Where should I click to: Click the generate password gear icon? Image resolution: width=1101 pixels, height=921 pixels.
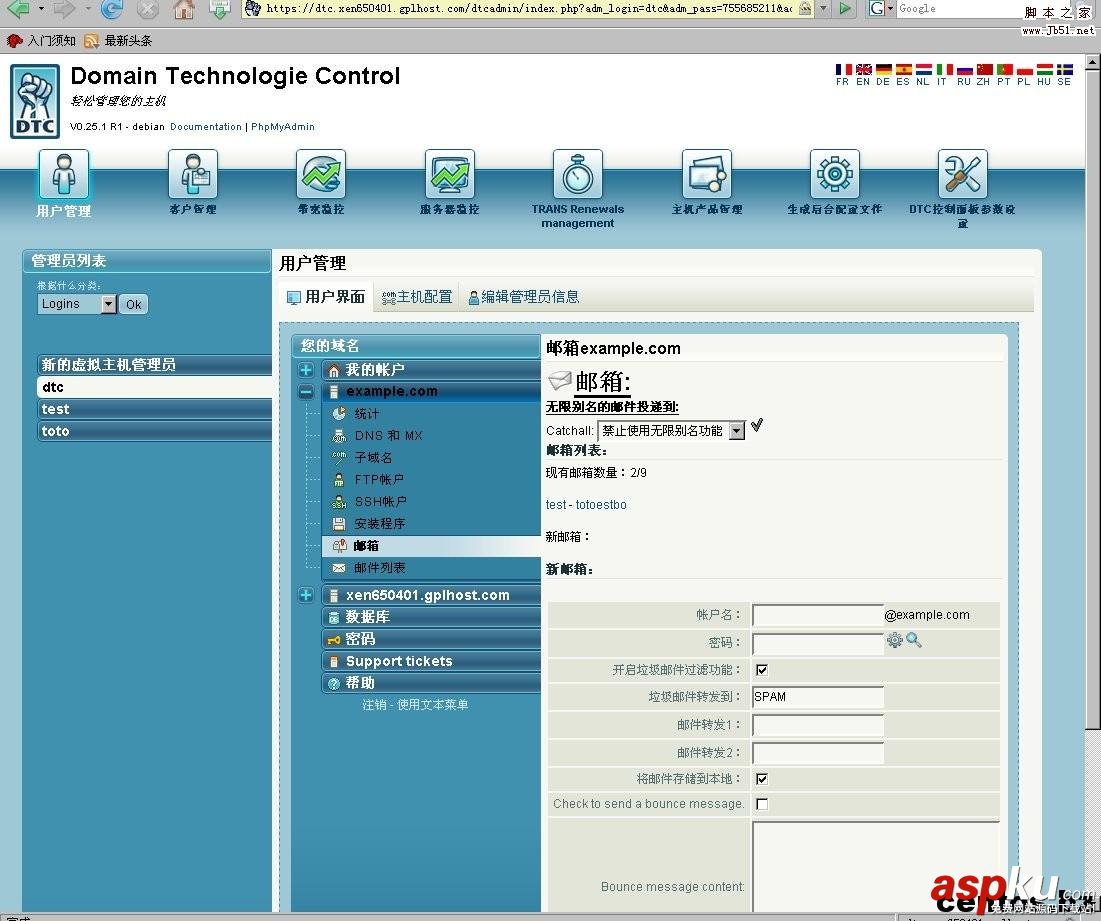point(895,640)
